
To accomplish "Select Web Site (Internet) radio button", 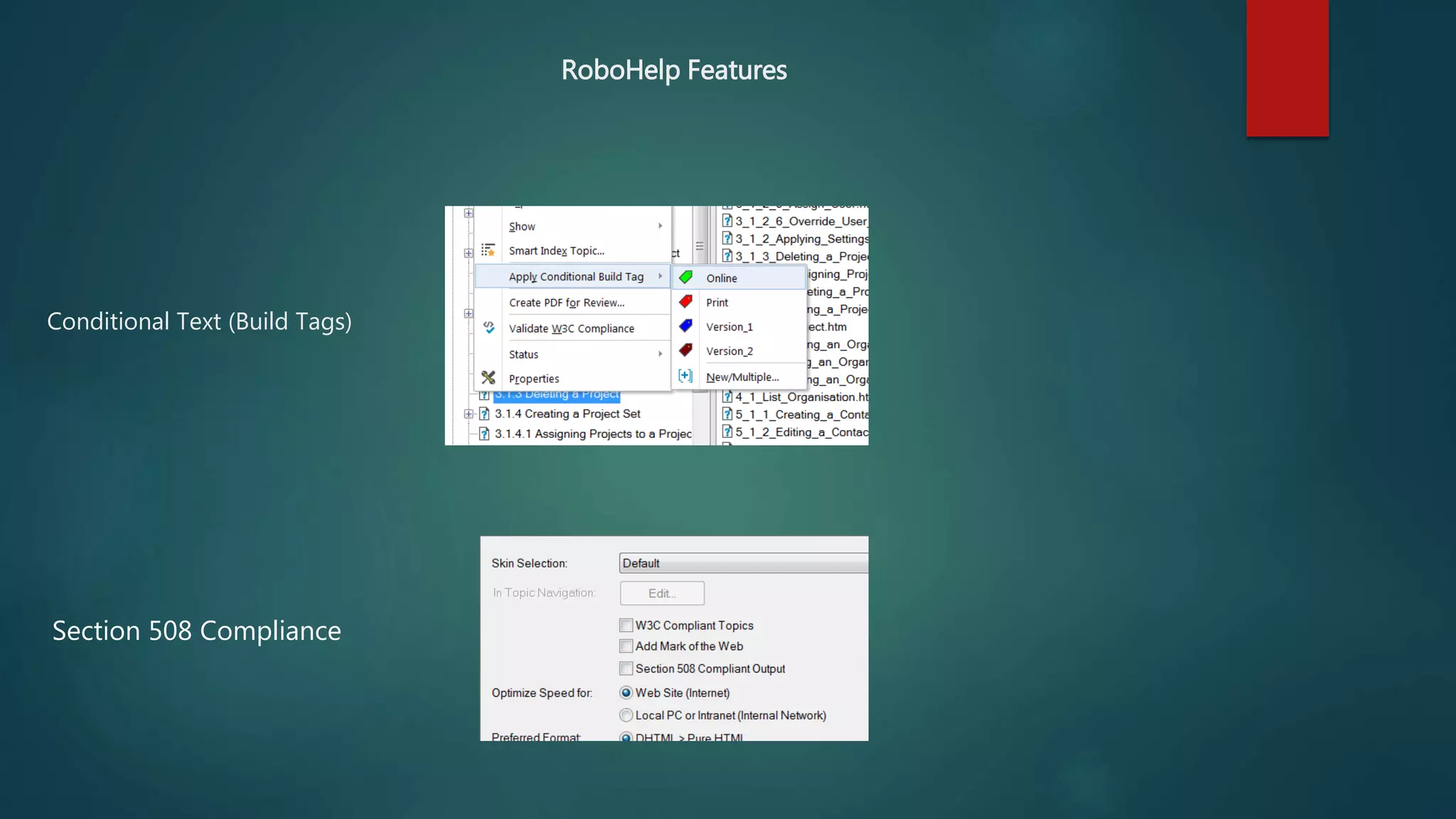I will 626,692.
